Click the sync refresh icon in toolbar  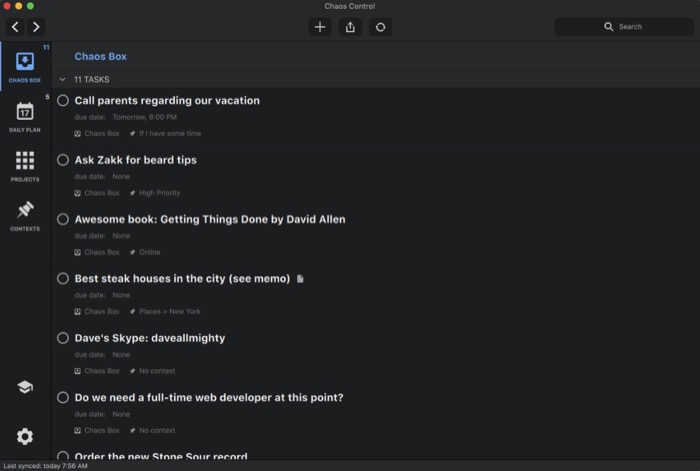tap(380, 27)
